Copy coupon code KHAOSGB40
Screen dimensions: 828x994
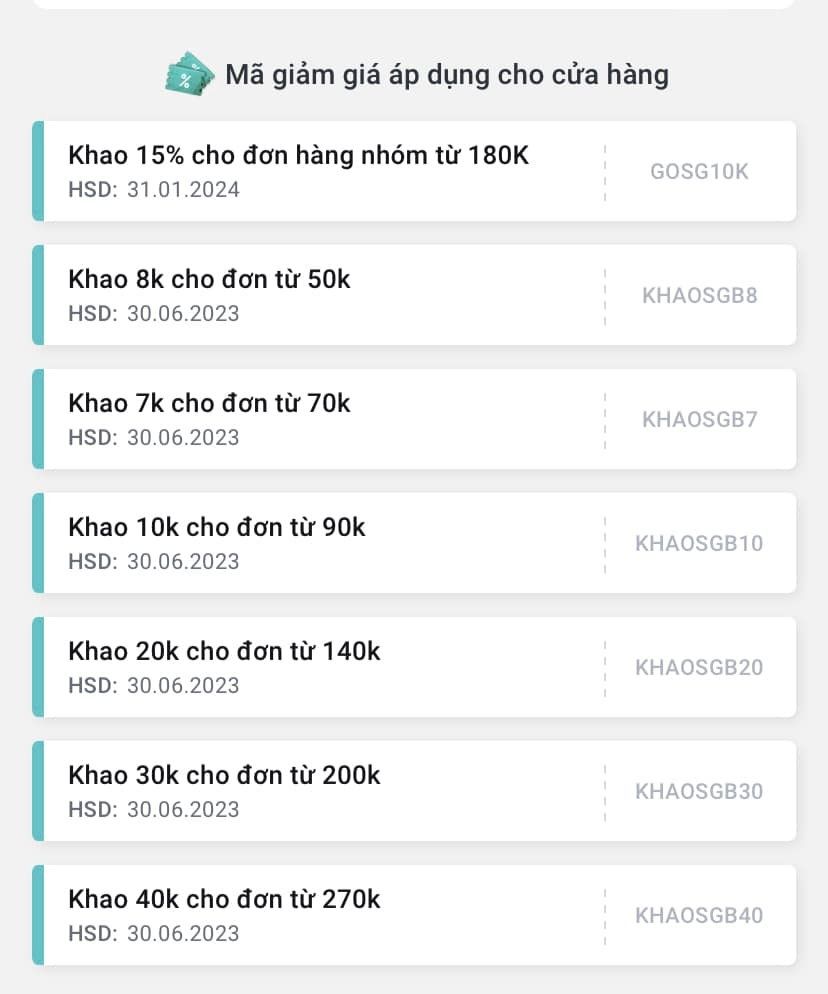[x=699, y=915]
